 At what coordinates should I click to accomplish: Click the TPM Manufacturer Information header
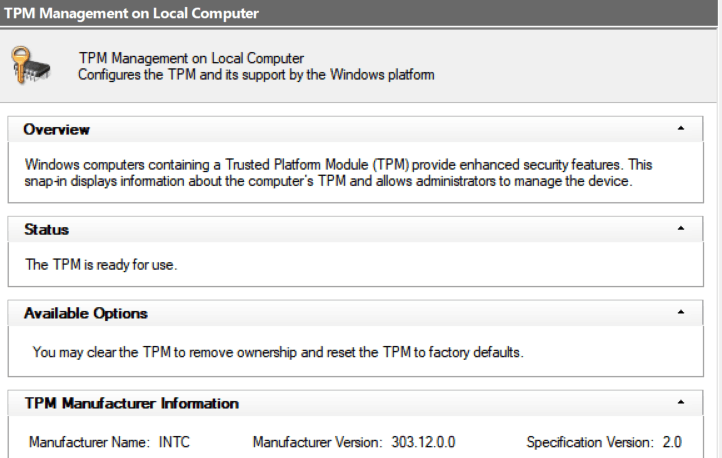[355, 403]
